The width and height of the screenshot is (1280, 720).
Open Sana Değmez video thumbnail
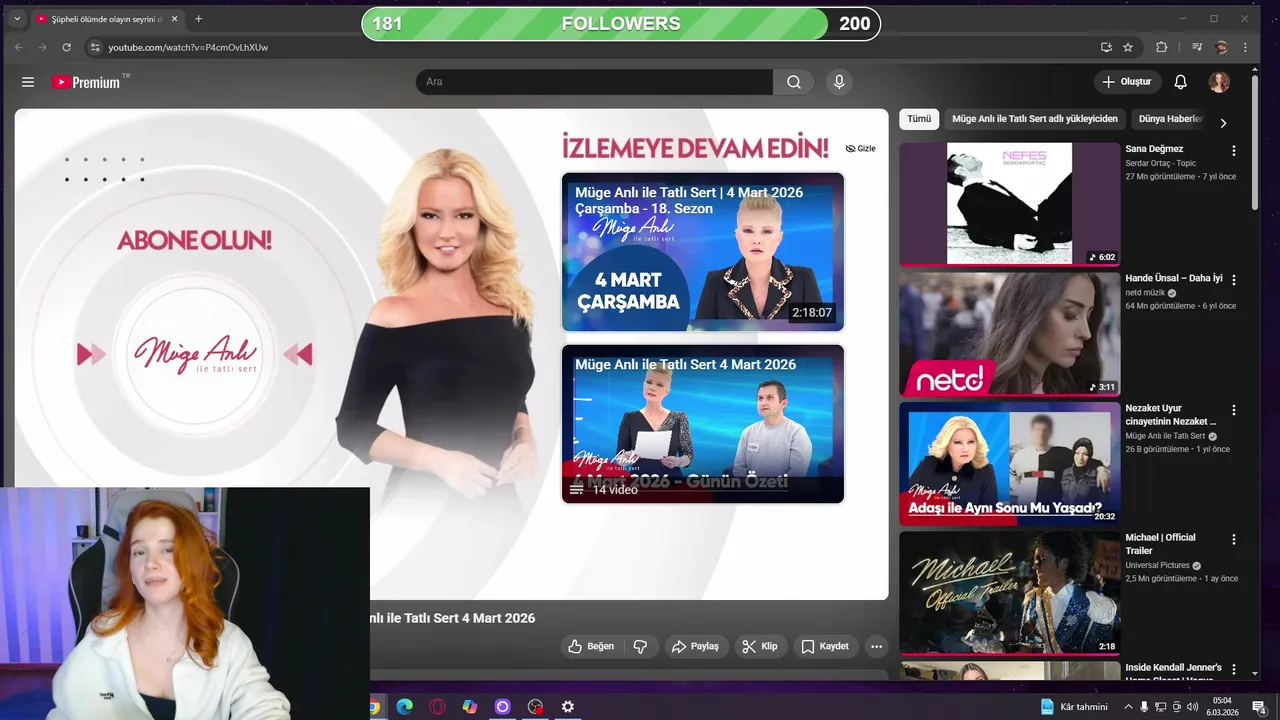(x=1010, y=204)
